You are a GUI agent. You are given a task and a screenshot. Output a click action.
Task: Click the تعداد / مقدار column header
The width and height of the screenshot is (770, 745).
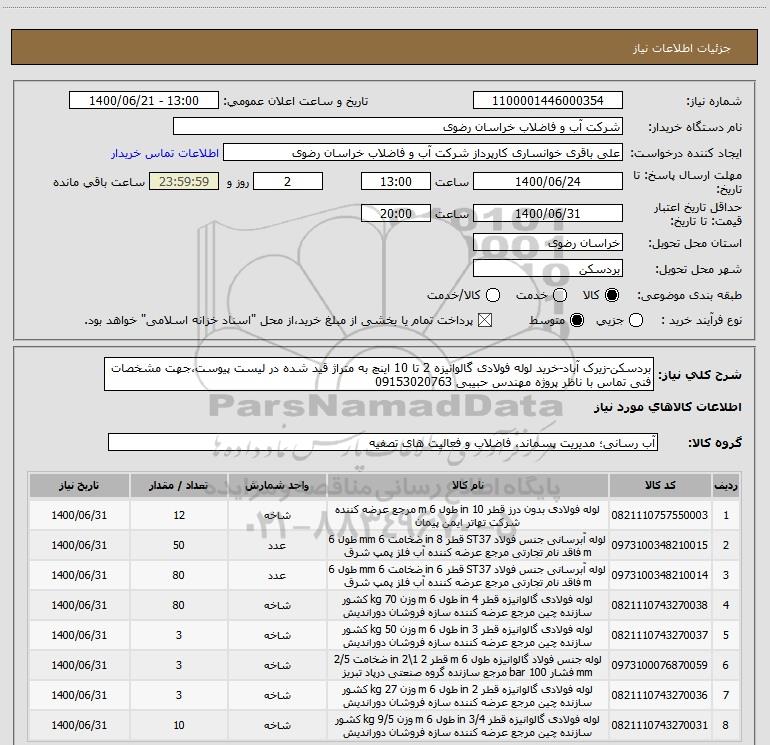click(x=179, y=485)
